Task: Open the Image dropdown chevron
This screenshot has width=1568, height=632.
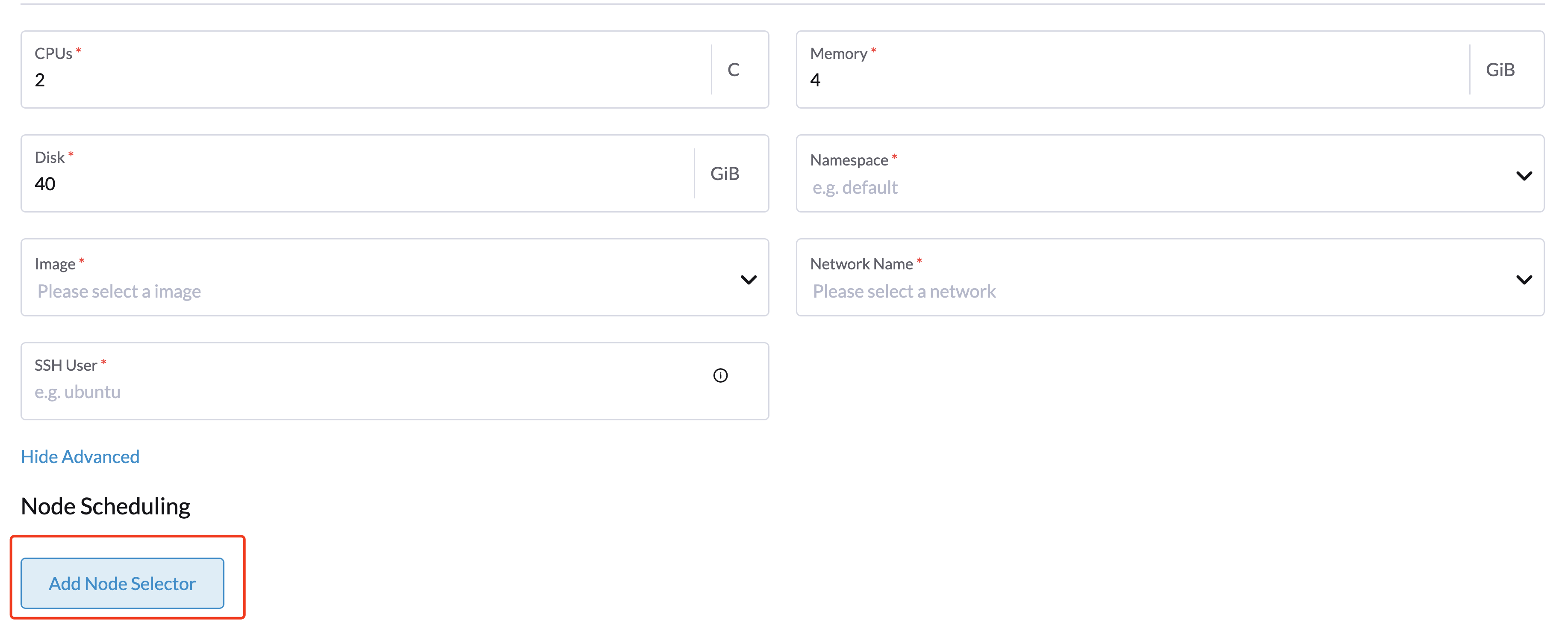Action: [x=749, y=280]
